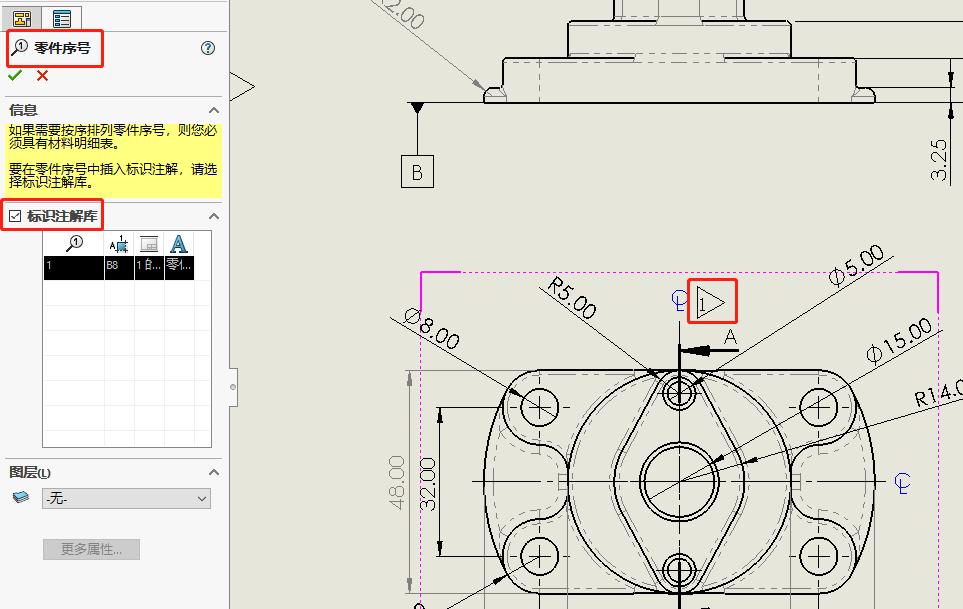Select the Ø8.00 dimension
Viewport: 963px width, 609px height.
(432, 329)
